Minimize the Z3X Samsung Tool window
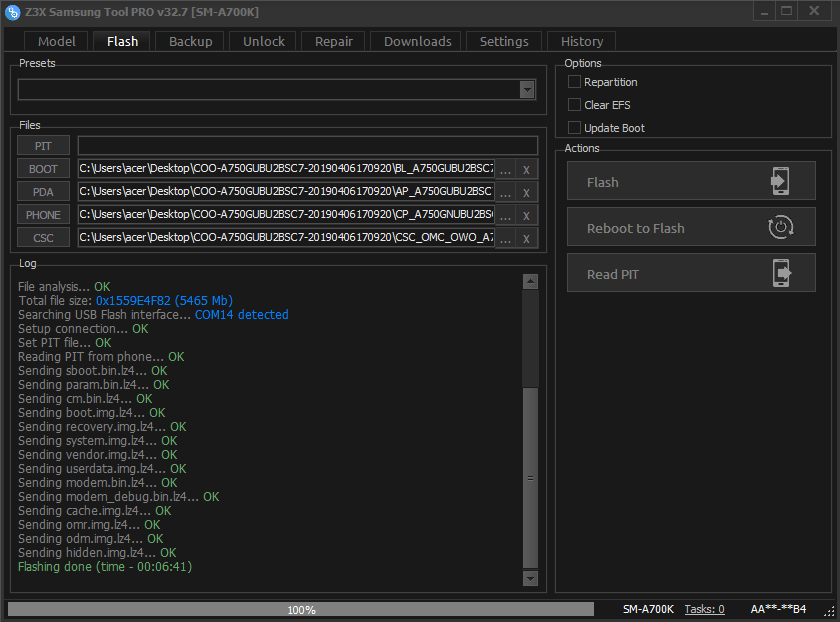 764,11
